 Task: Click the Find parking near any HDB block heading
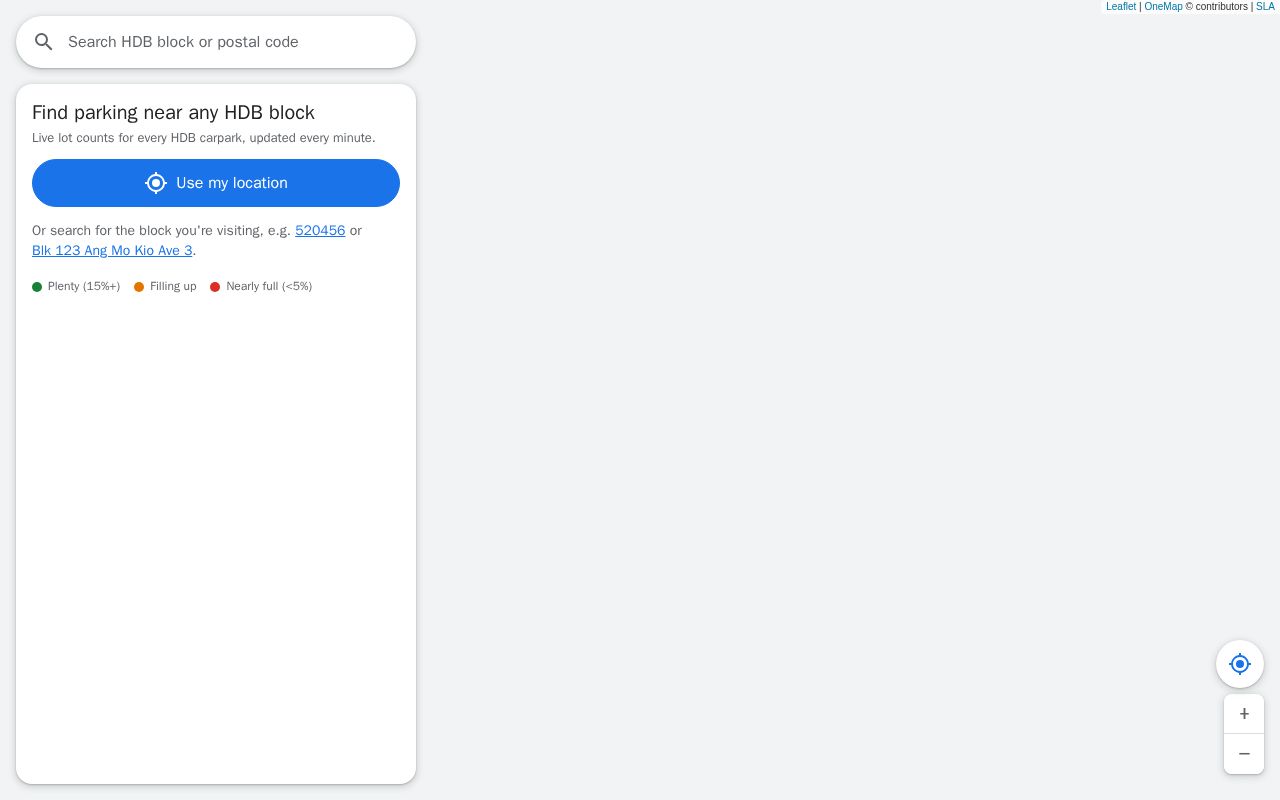173,112
